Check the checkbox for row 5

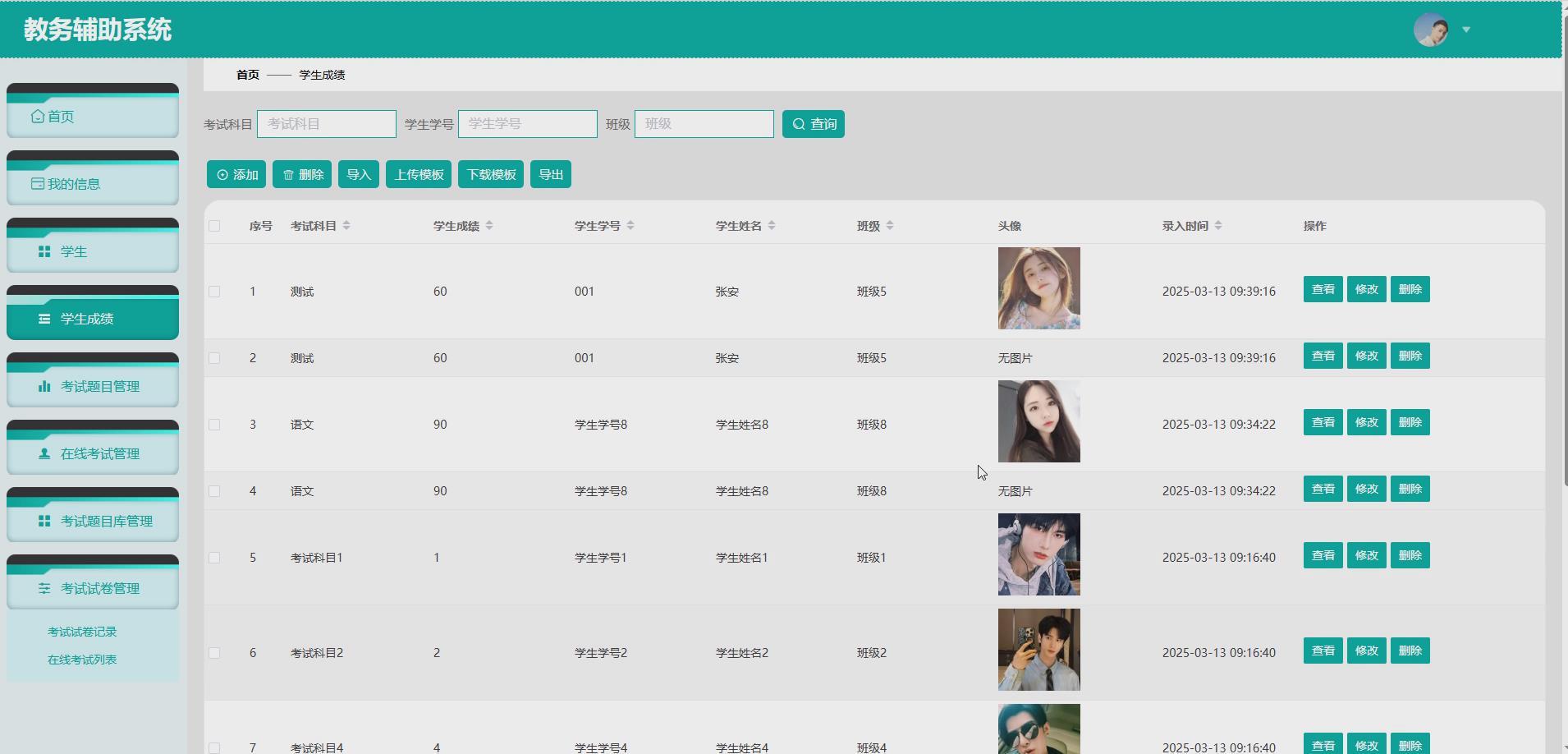point(214,558)
